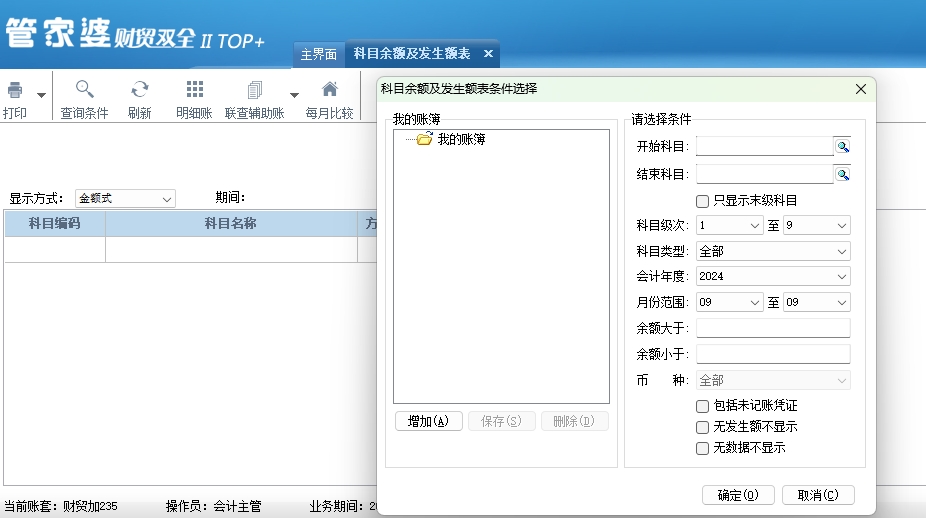Click the 科目名称 column header
Screen dimensions: 926x518
click(231, 223)
